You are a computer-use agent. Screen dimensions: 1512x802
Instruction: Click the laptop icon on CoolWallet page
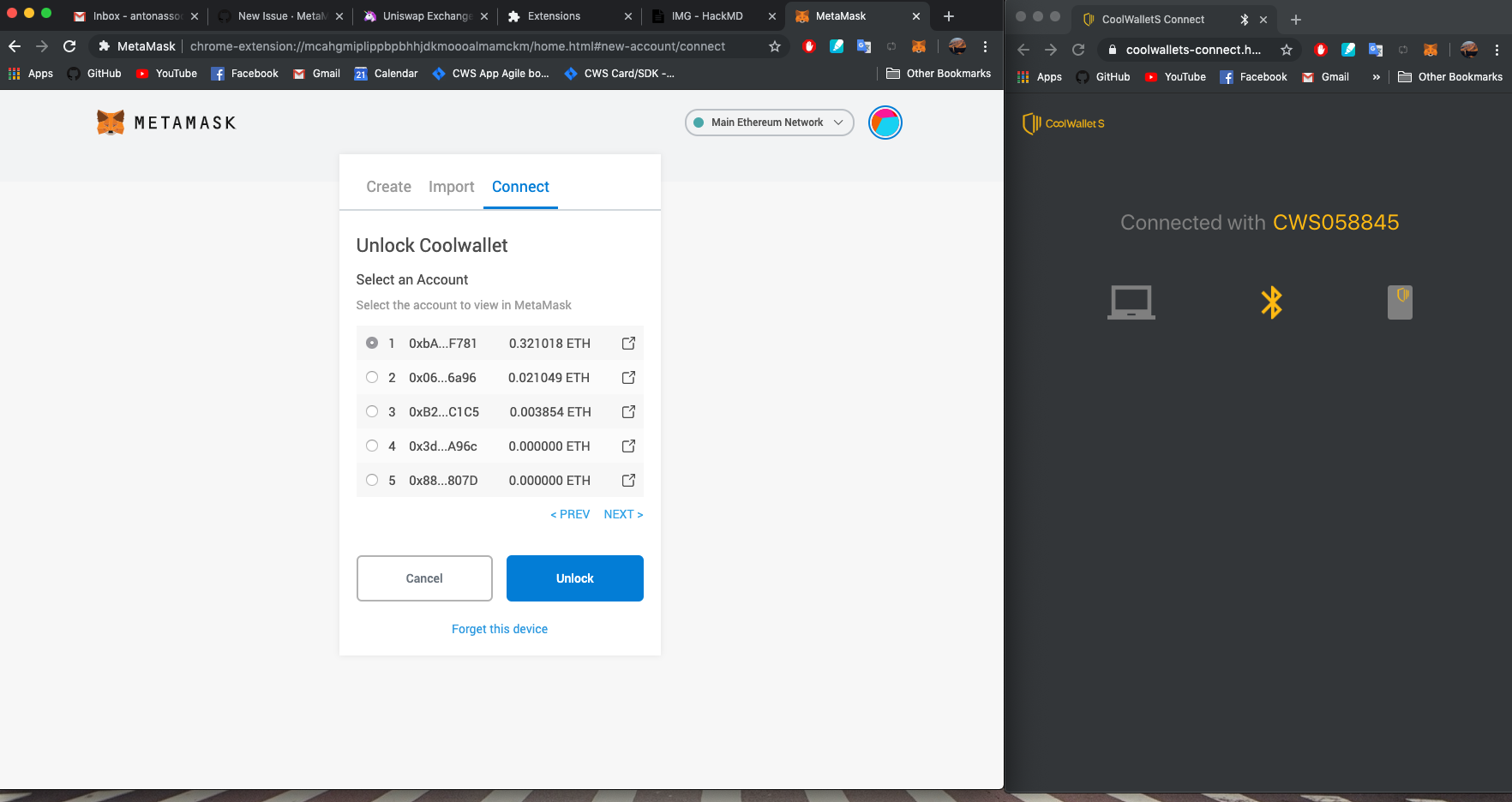point(1131,302)
